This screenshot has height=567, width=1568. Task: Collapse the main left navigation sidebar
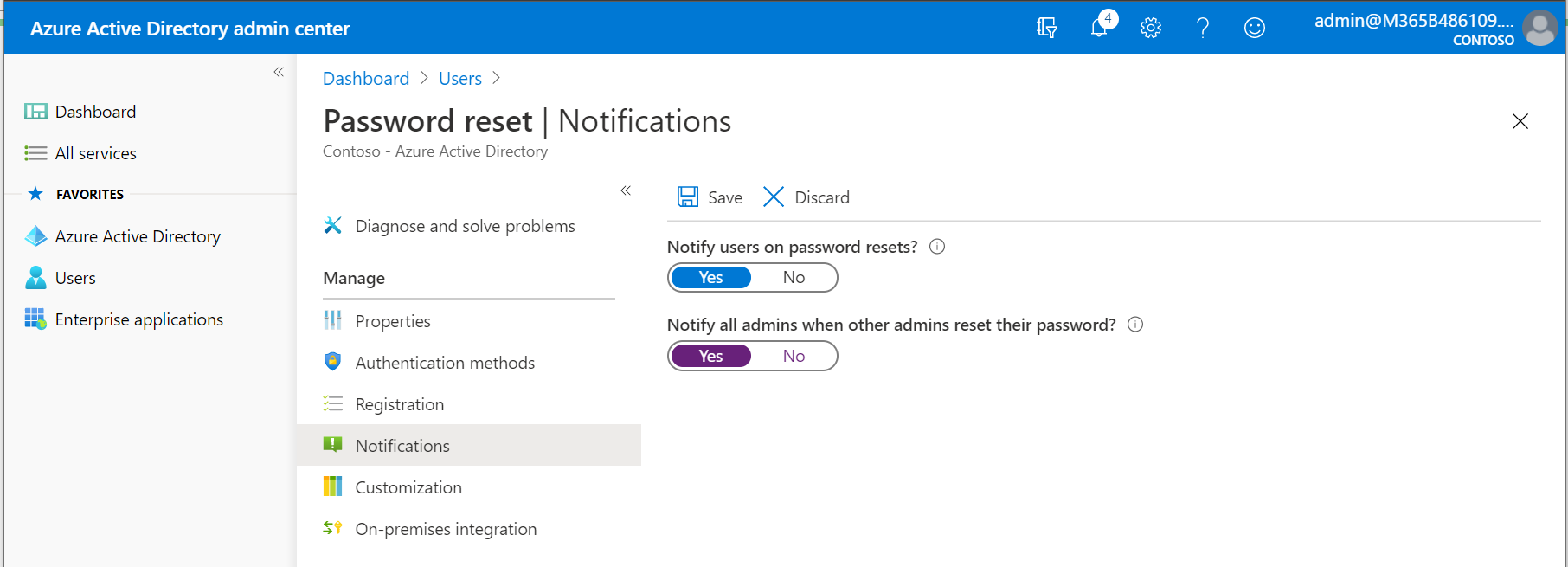pyautogui.click(x=279, y=72)
